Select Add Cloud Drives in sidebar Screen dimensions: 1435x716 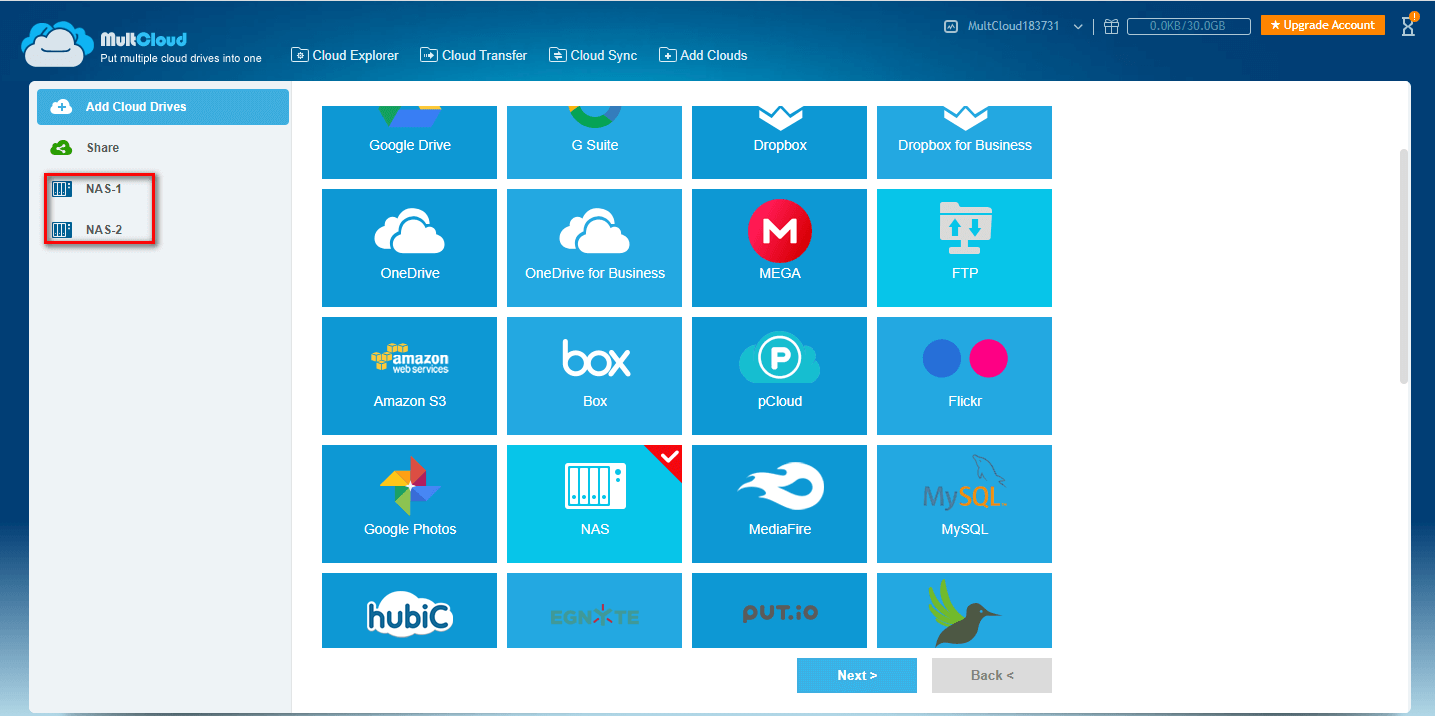(163, 107)
